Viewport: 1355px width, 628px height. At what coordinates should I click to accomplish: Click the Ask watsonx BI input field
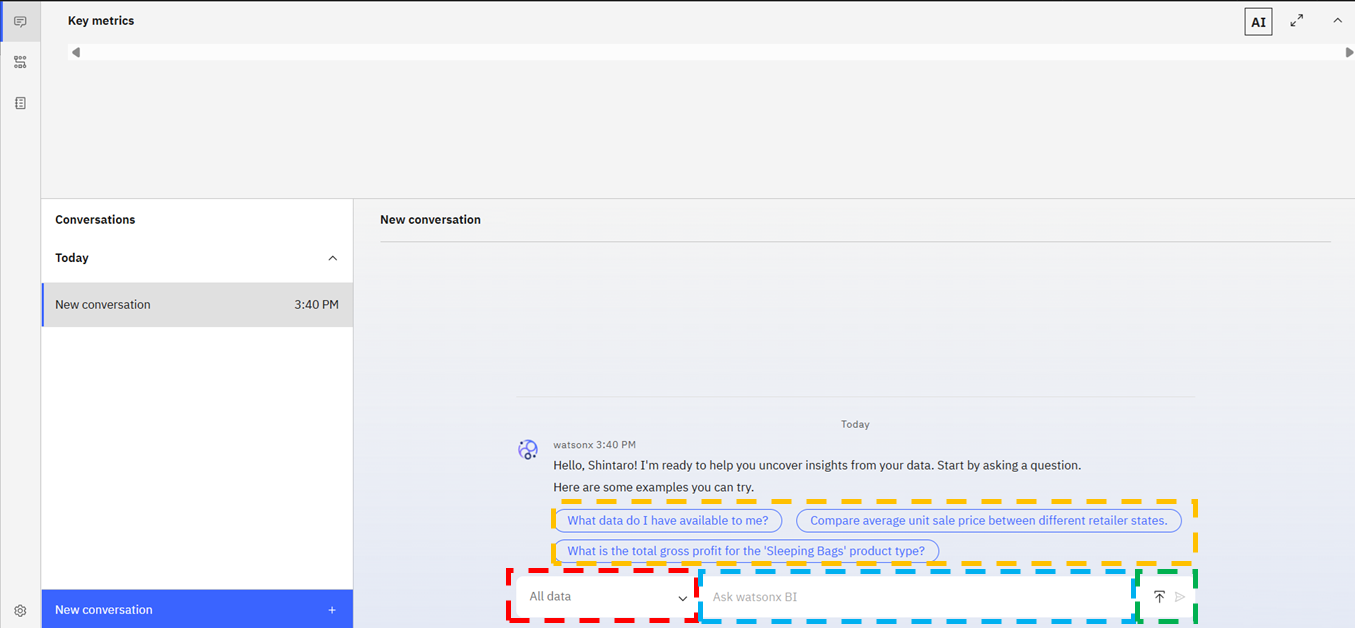coord(919,597)
